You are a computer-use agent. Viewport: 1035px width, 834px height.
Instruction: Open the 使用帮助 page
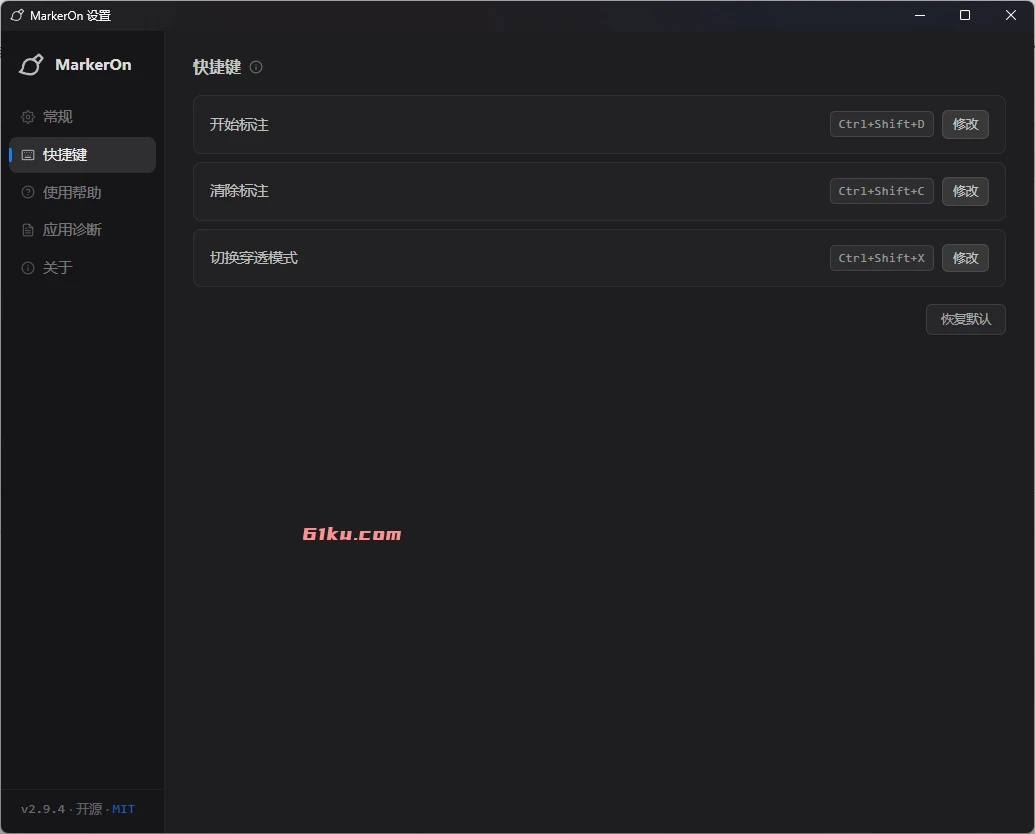(83, 192)
